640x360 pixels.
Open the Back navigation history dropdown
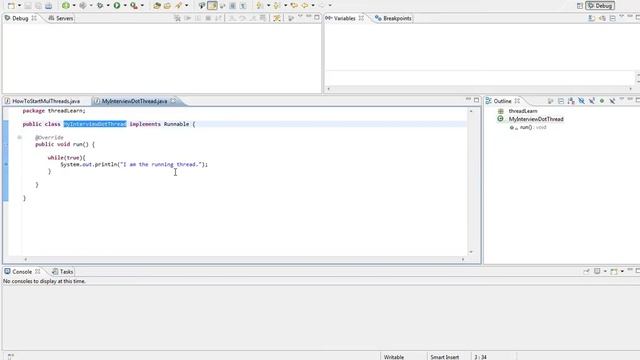pyautogui.click(x=313, y=6)
